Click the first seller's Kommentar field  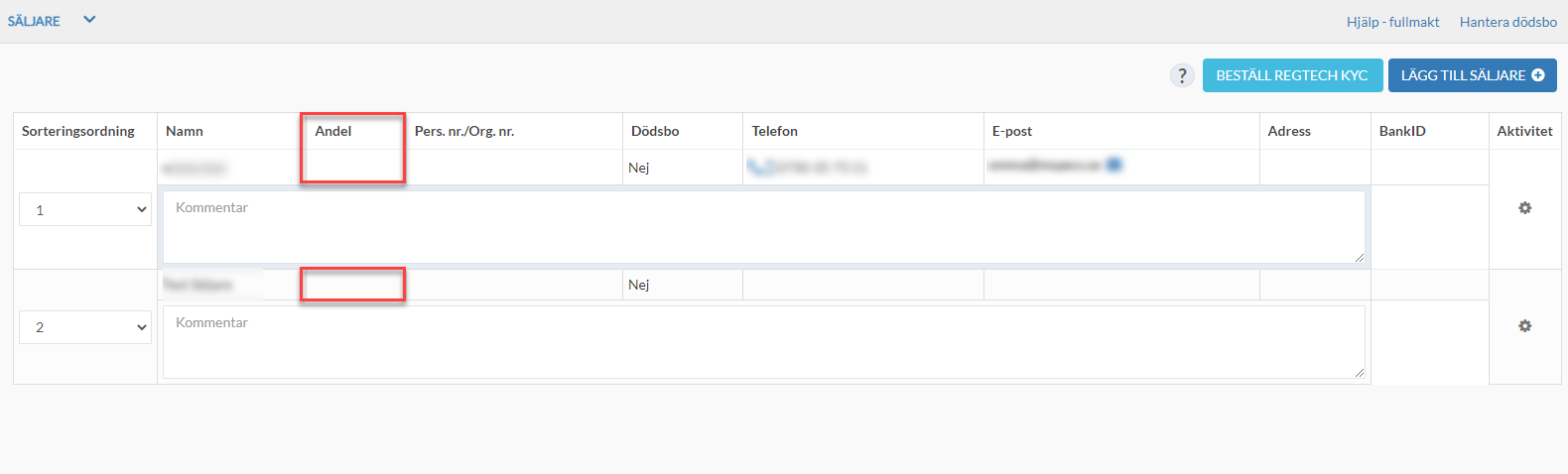[764, 227]
